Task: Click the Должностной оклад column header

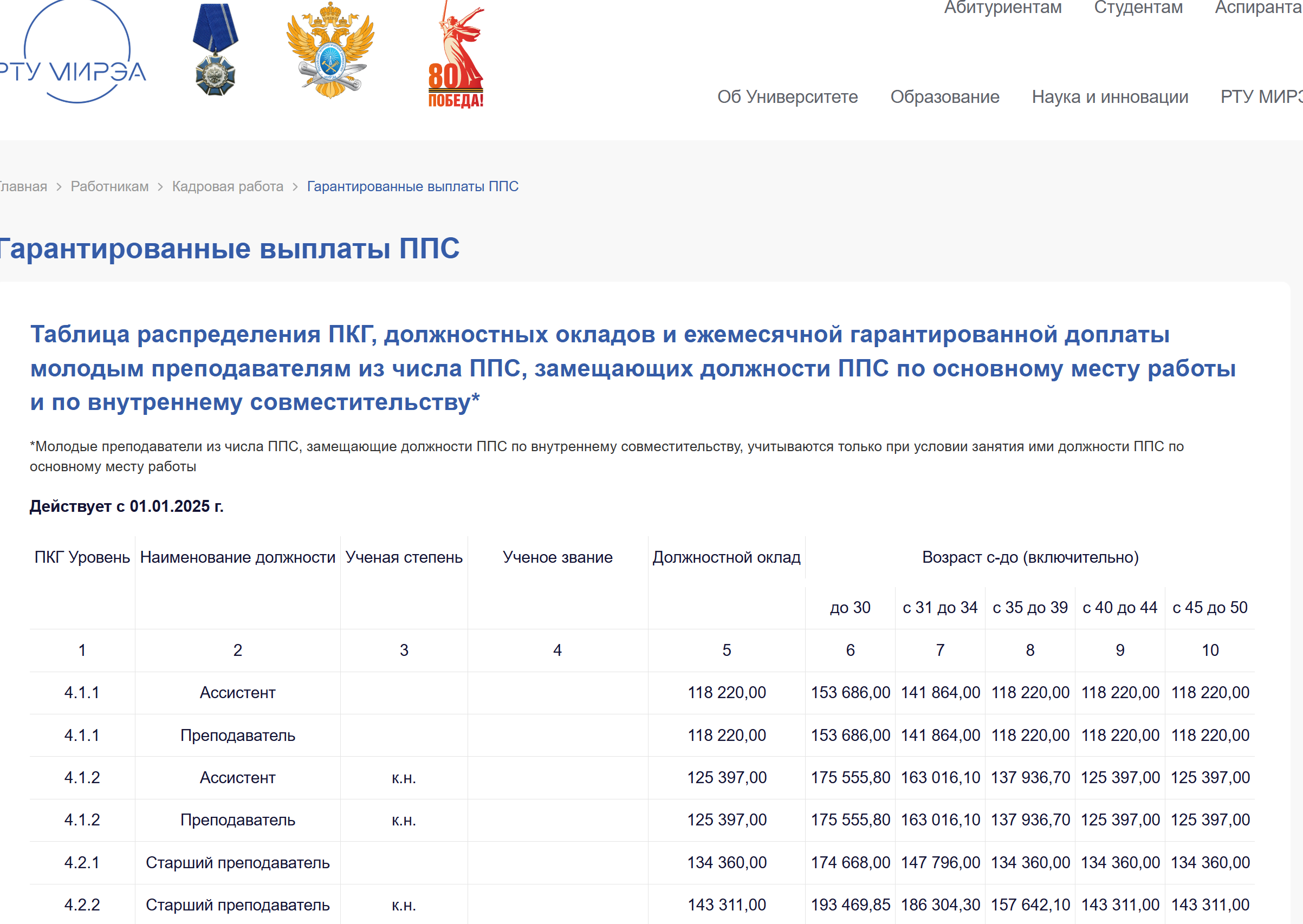Action: [x=726, y=557]
